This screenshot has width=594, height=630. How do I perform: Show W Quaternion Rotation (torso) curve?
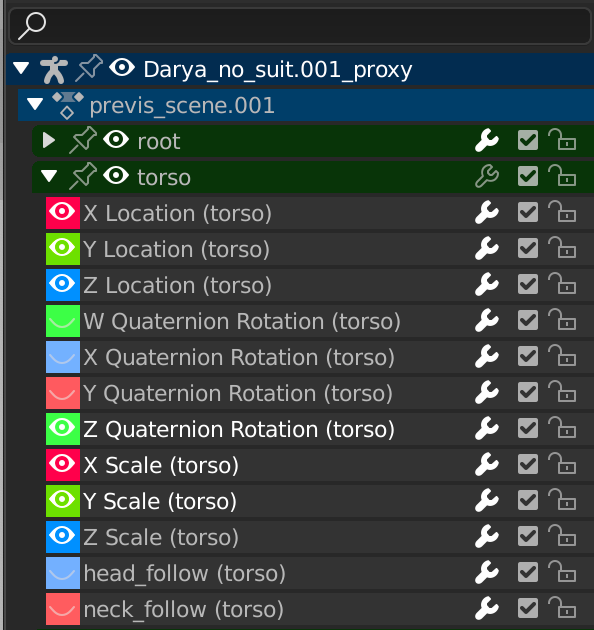pos(63,321)
